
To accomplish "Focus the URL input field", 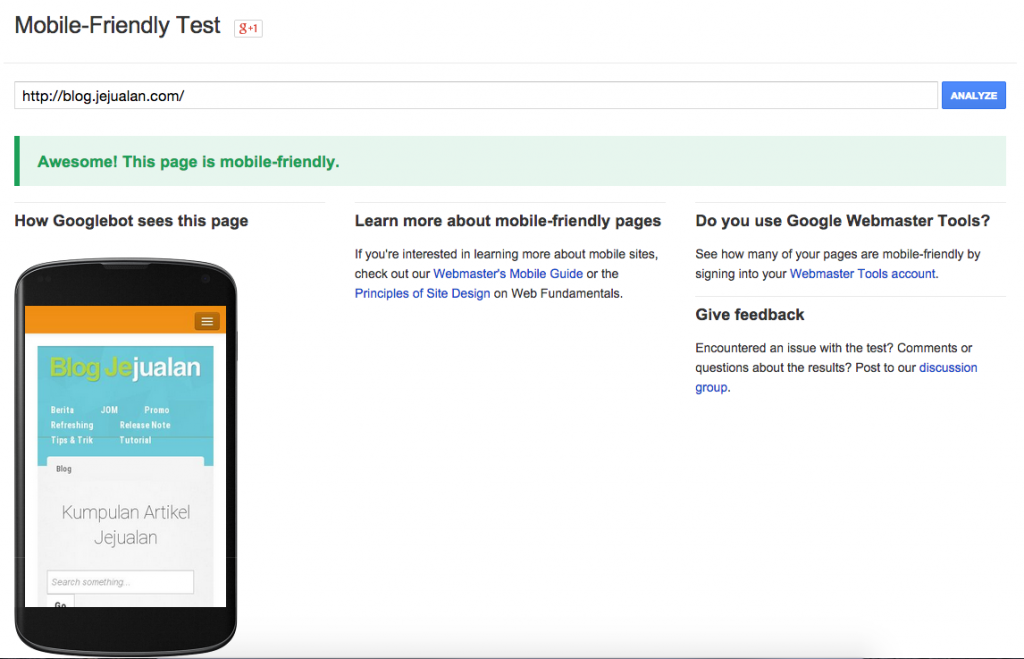I will pyautogui.click(x=476, y=95).
